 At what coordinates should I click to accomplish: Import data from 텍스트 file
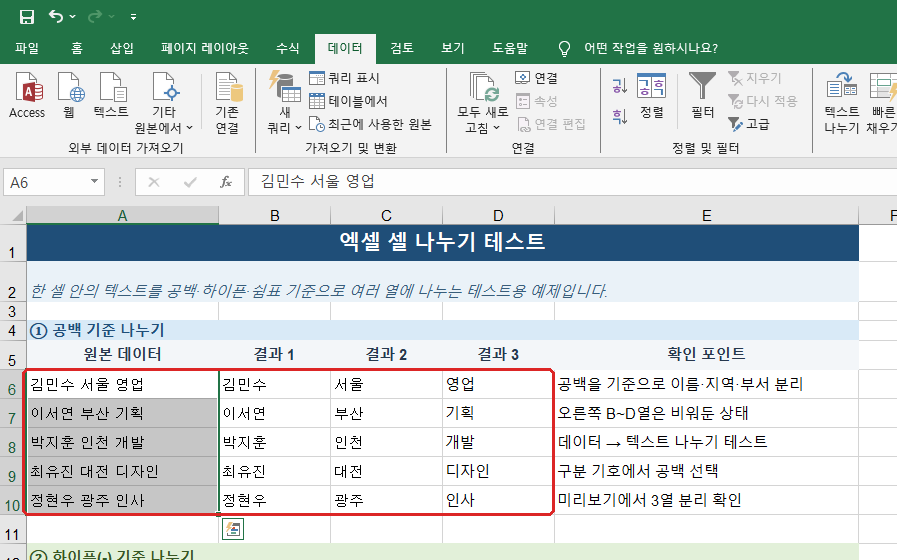click(x=111, y=95)
